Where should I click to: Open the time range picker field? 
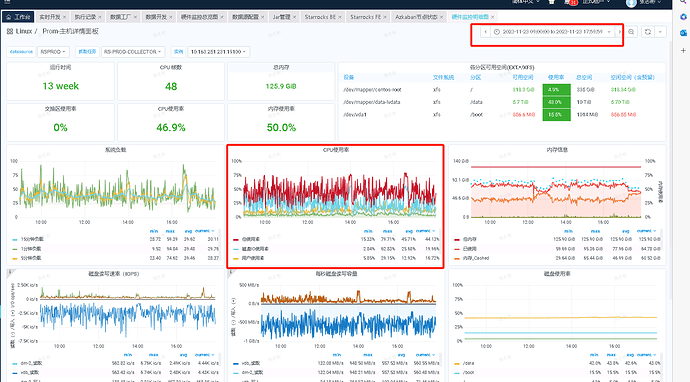(553, 32)
